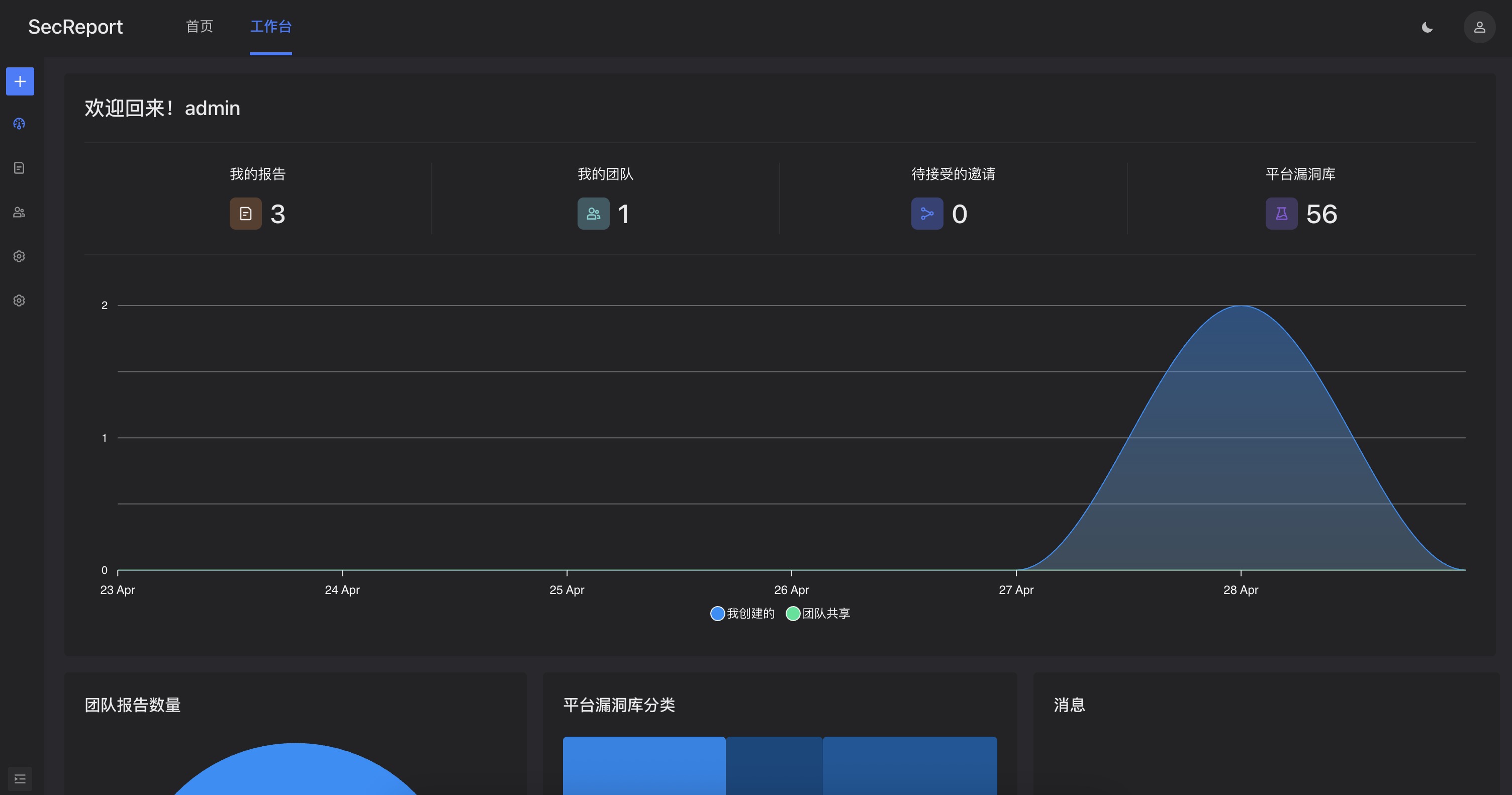Click the blue plus create button
This screenshot has width=1512, height=795.
20,81
